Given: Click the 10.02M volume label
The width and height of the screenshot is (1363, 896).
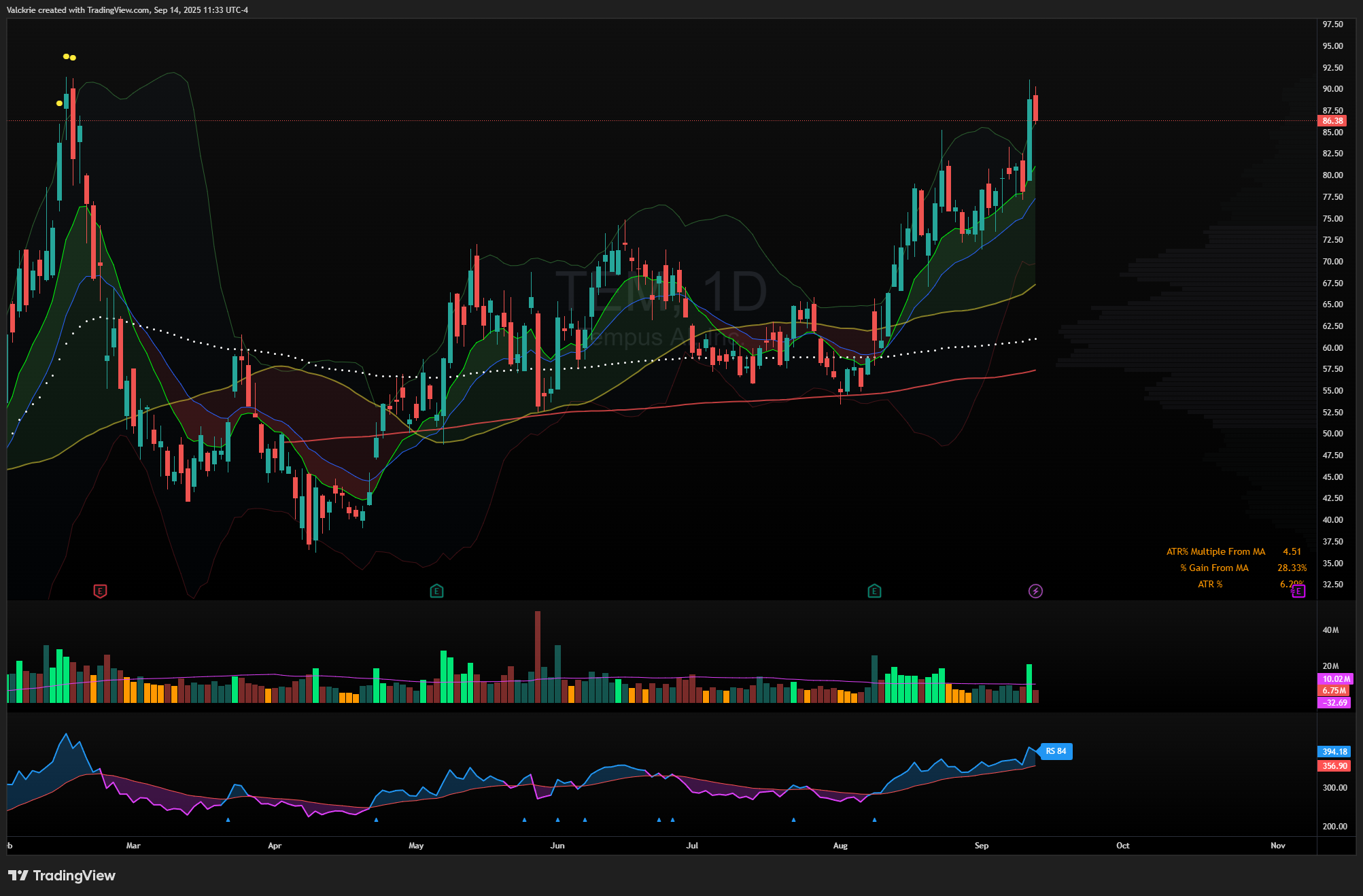Looking at the screenshot, I should pos(1336,679).
